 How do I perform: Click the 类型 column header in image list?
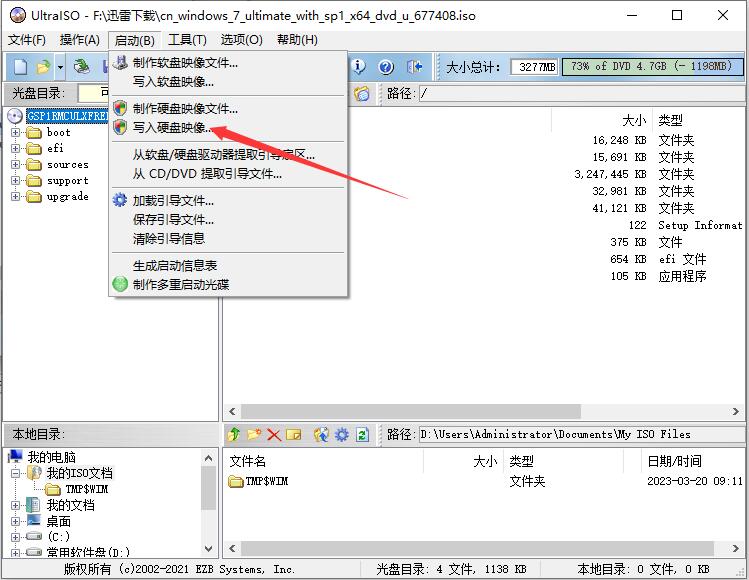pos(670,120)
